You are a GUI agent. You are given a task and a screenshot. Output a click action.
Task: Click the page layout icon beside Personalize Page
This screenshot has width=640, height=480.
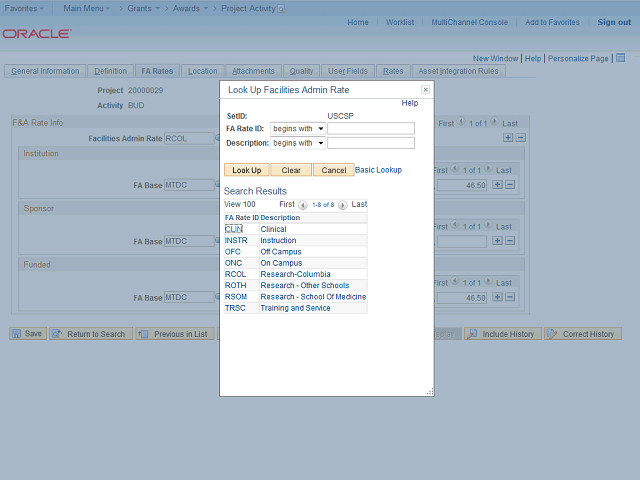click(620, 58)
